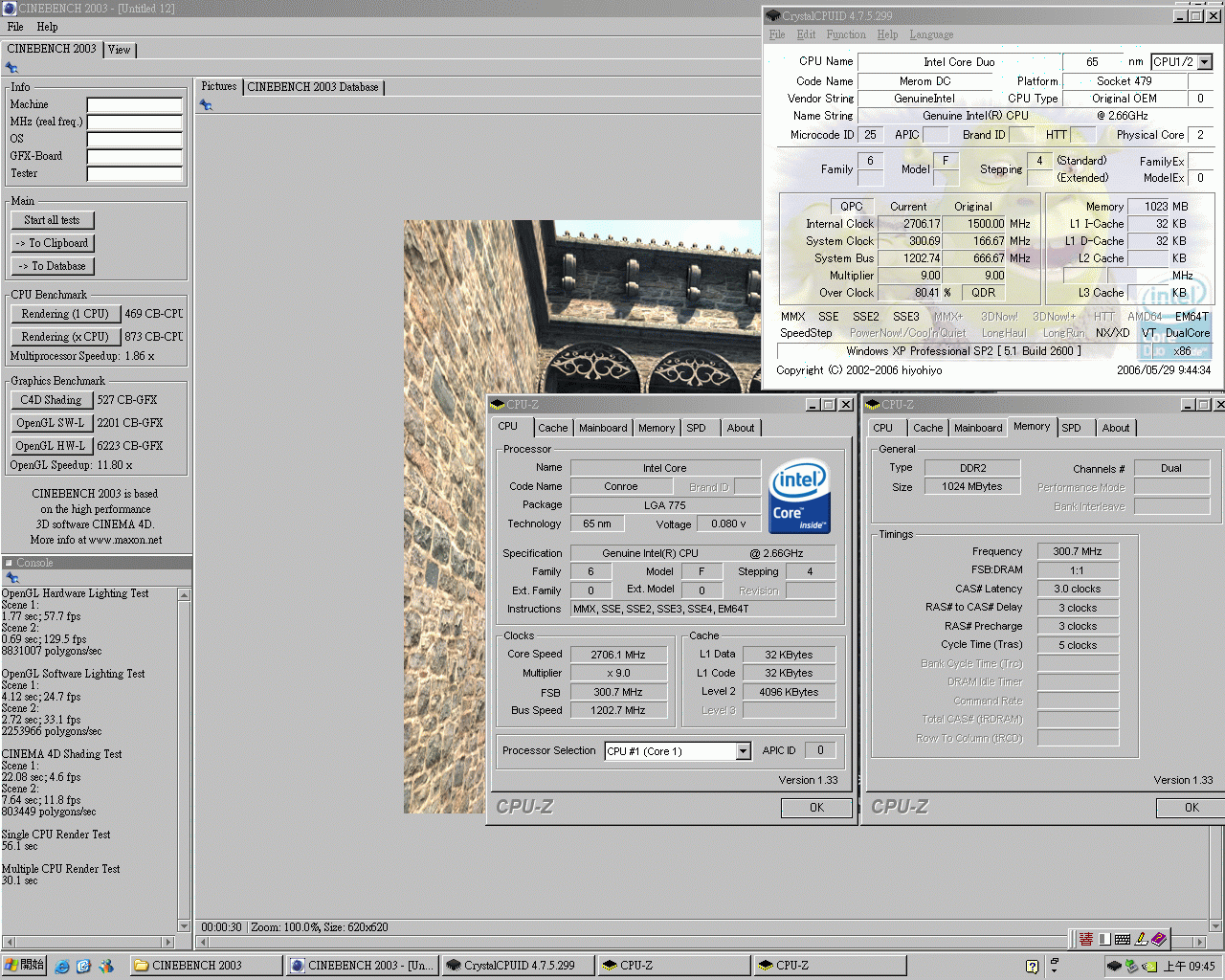Open Outlook Express from quick launch bar
Image resolution: width=1225 pixels, height=980 pixels.
point(84,966)
